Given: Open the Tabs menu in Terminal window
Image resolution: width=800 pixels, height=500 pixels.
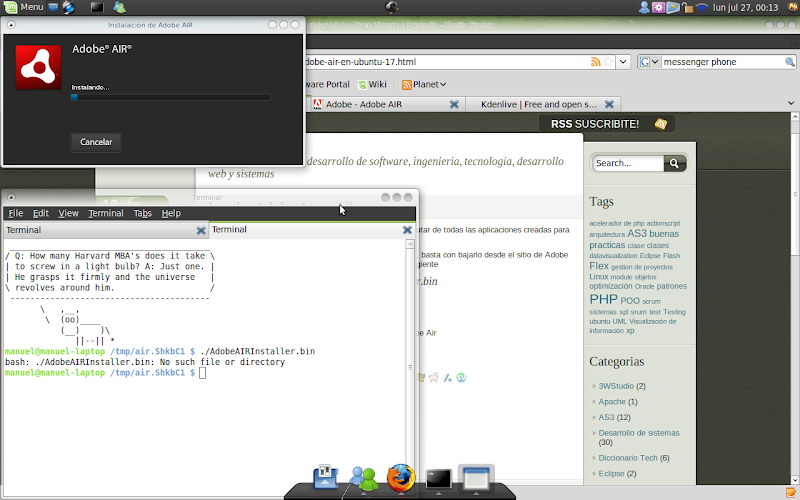Looking at the screenshot, I should [x=143, y=213].
